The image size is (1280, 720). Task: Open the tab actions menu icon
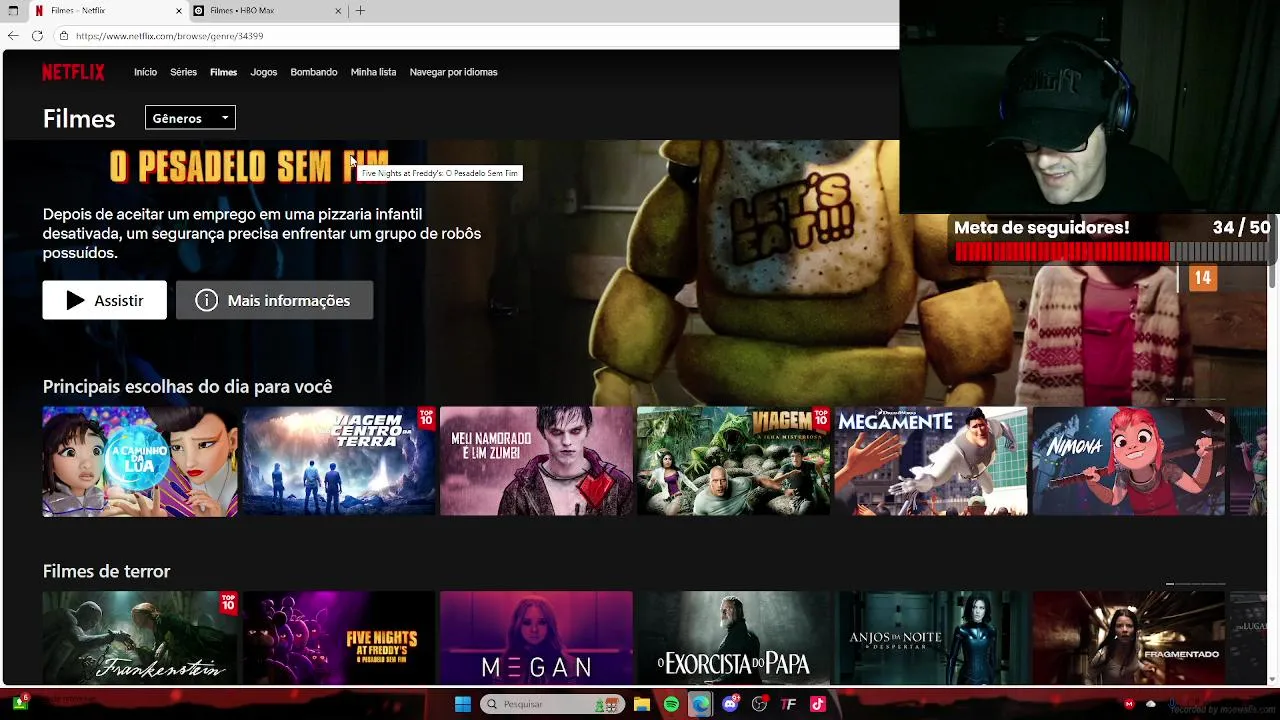[x=13, y=11]
